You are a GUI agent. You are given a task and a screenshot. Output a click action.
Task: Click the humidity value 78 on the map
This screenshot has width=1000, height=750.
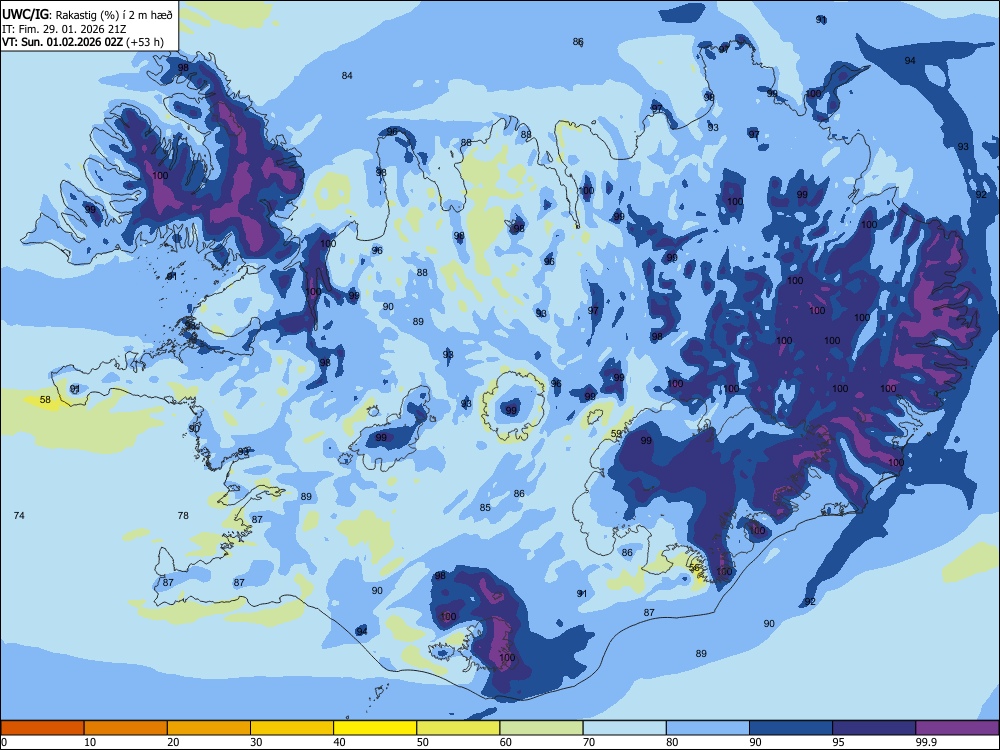click(183, 515)
